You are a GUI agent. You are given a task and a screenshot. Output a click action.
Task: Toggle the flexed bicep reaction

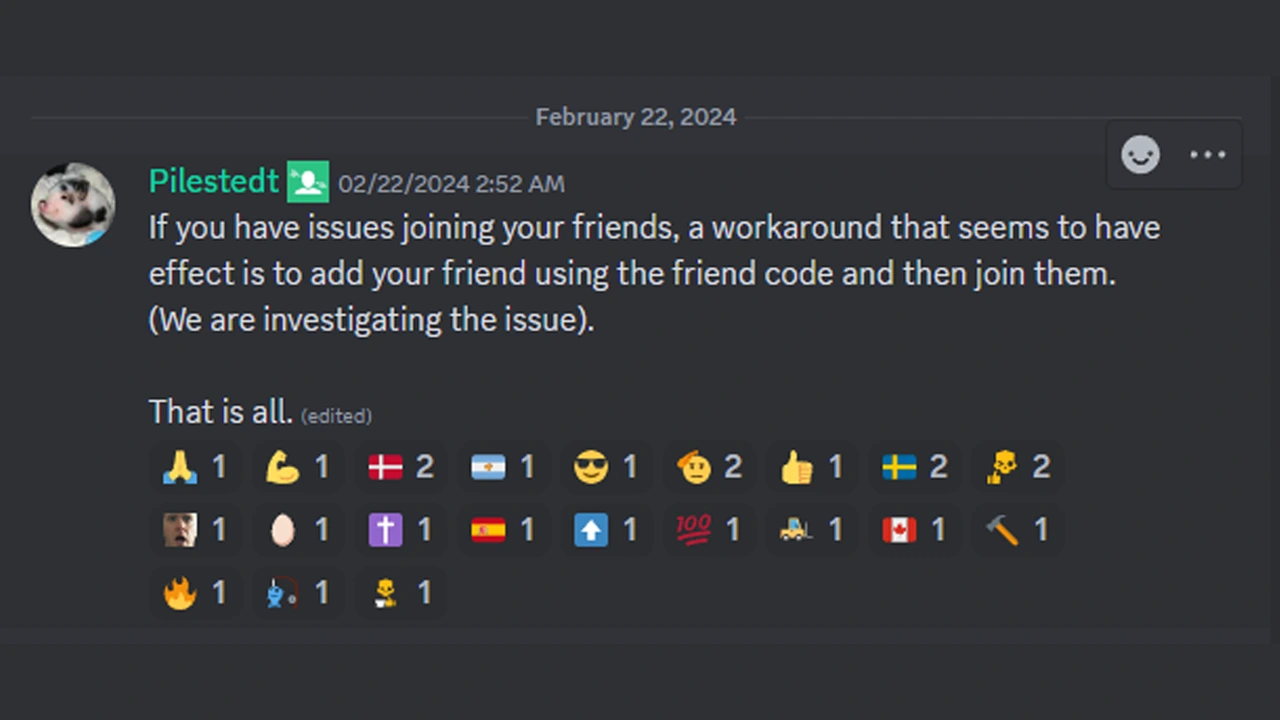(x=298, y=467)
